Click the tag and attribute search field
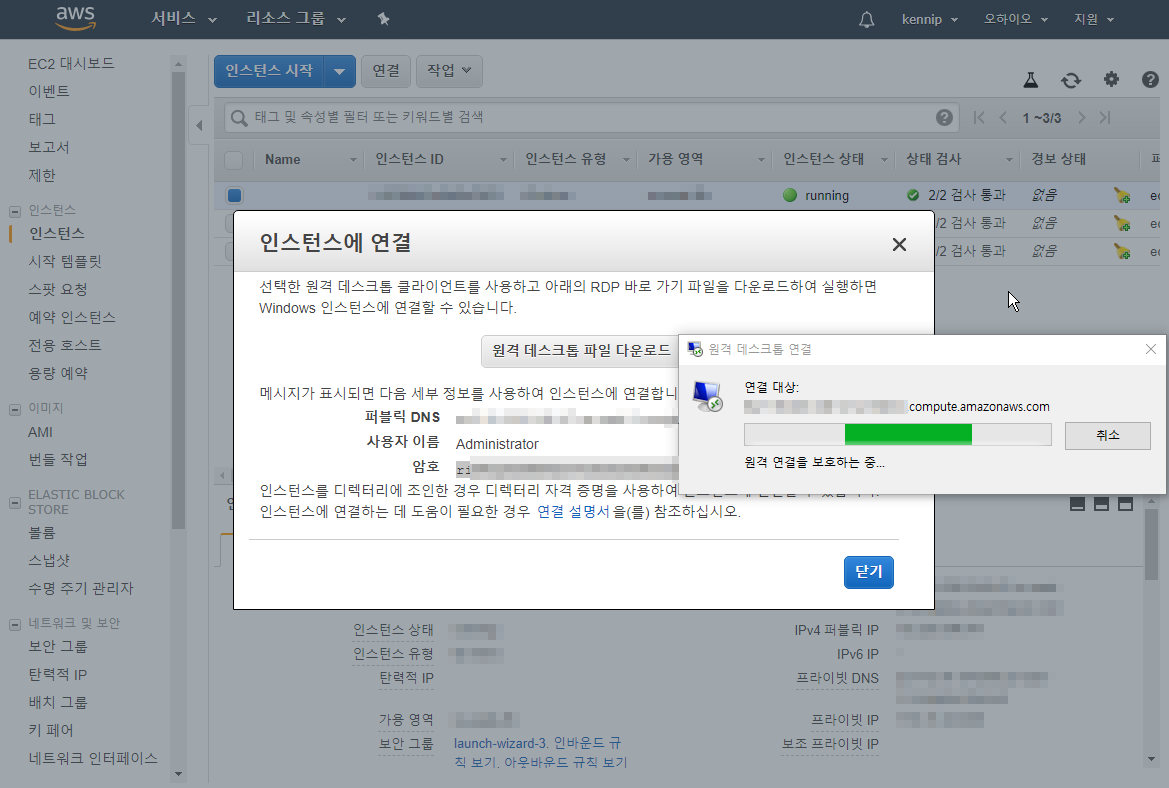This screenshot has height=788, width=1169. 593,118
